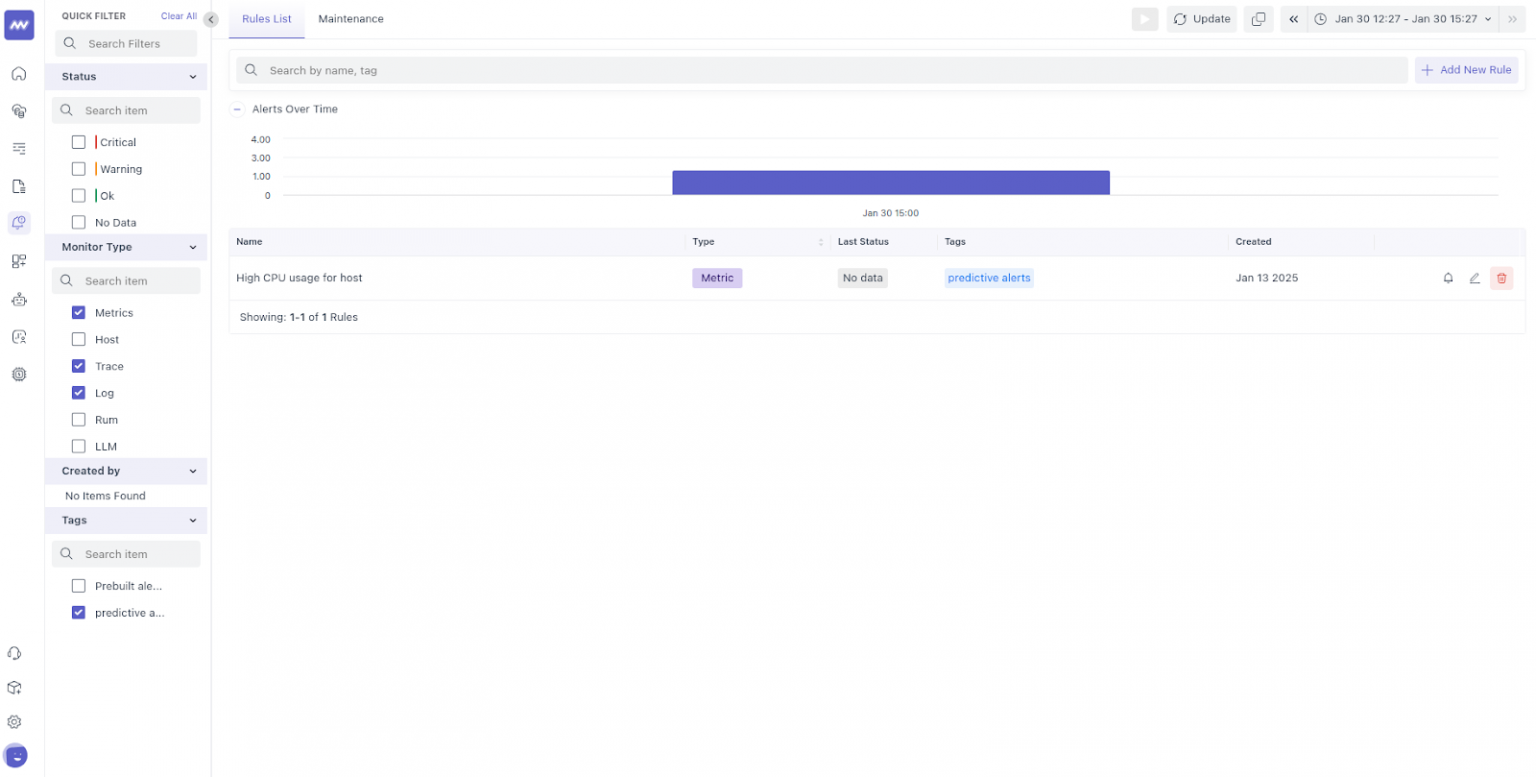Delete the High CPU usage rule via trash icon
1536x777 pixels.
pyautogui.click(x=1501, y=278)
